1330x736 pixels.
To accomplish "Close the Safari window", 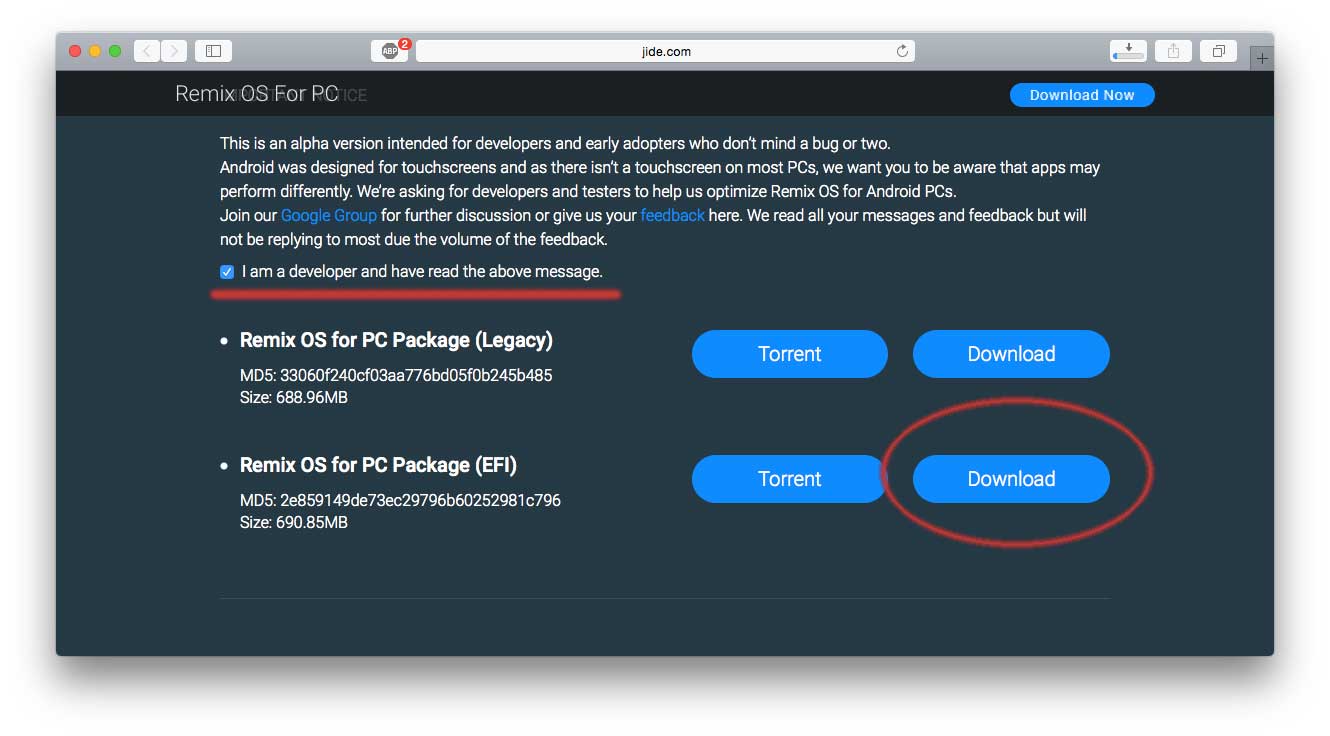I will [x=75, y=51].
